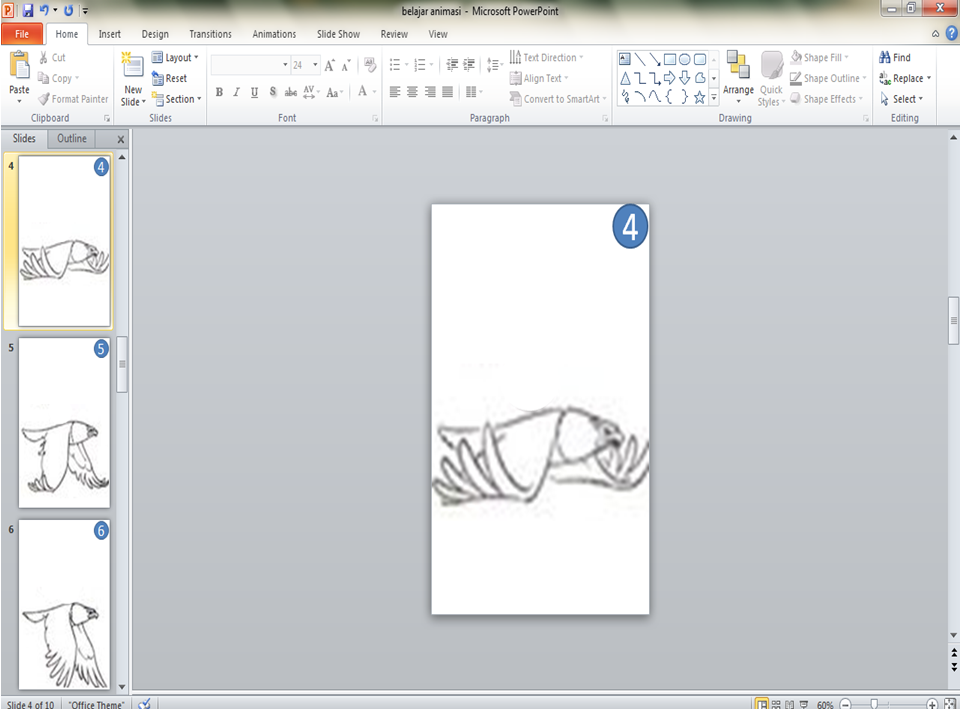
Task: Open Quick Styles gallery
Action: 771,79
